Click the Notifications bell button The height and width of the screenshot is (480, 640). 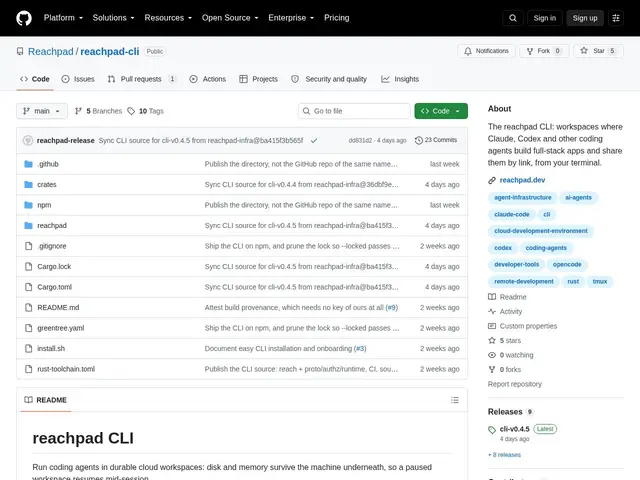(x=486, y=51)
